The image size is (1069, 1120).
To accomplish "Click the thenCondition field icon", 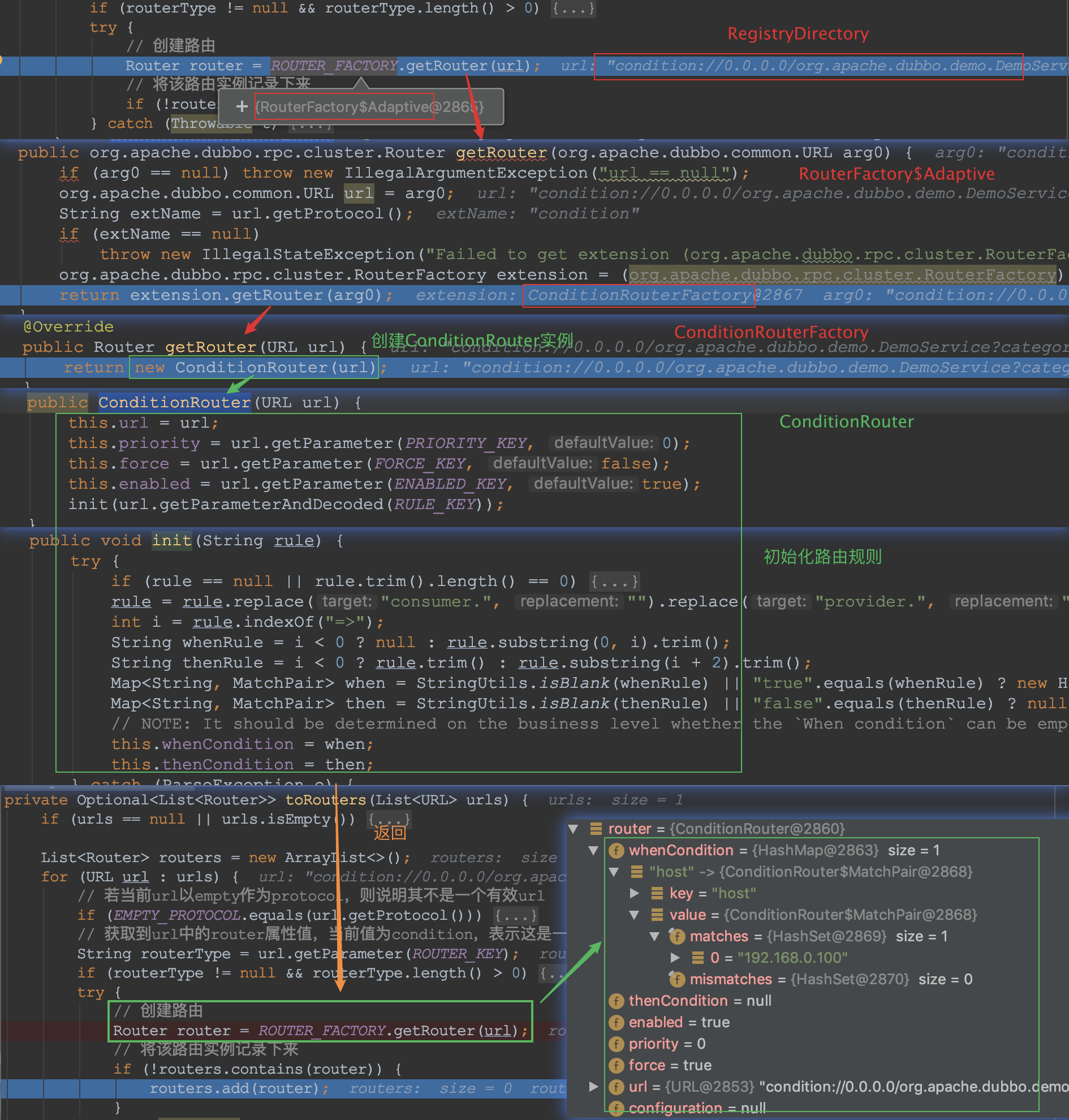I will pos(616,1001).
